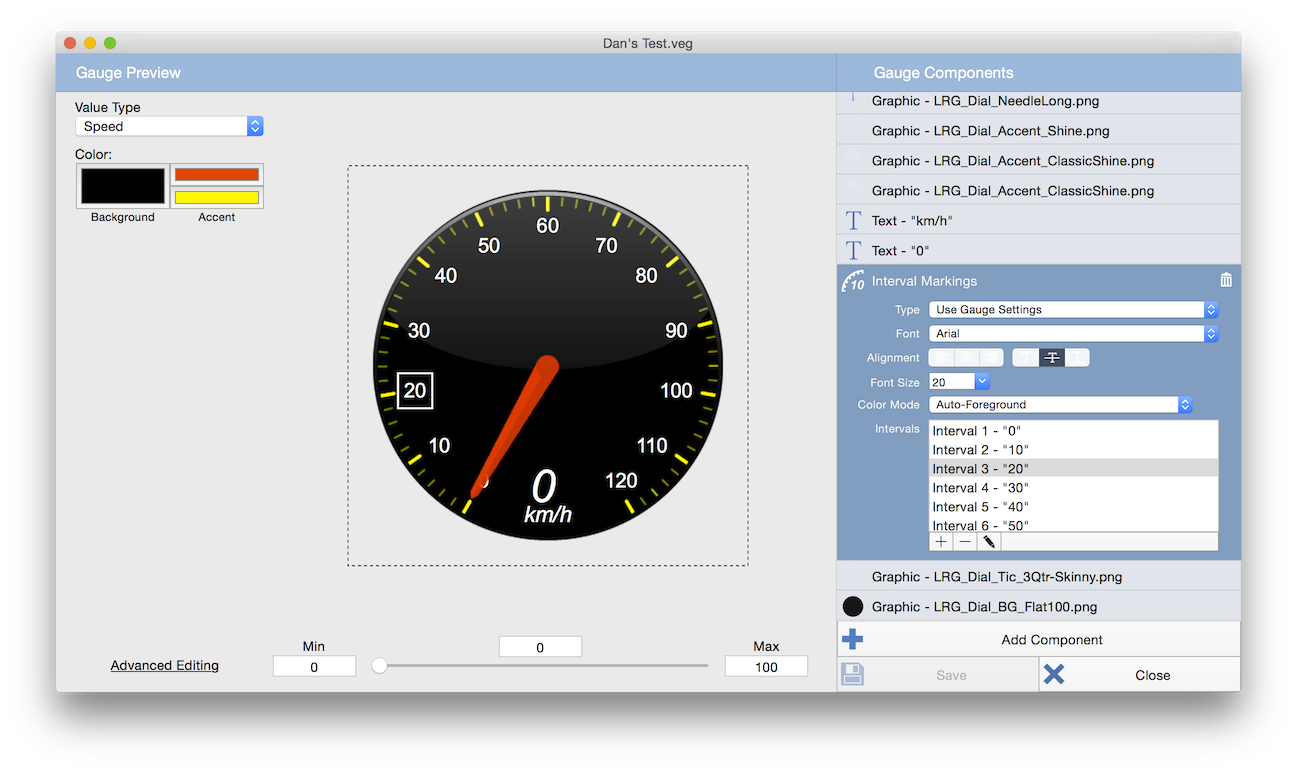
Task: Click the blue plus Add Component icon
Action: (x=853, y=640)
